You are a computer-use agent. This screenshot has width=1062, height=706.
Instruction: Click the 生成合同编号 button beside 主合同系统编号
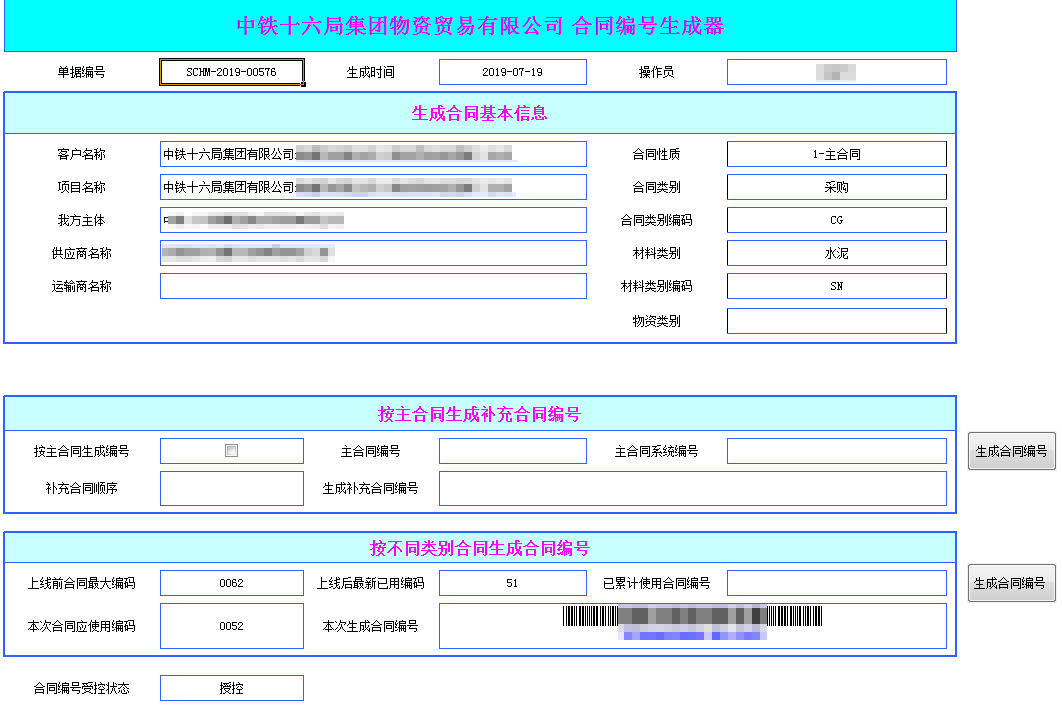click(x=1011, y=451)
